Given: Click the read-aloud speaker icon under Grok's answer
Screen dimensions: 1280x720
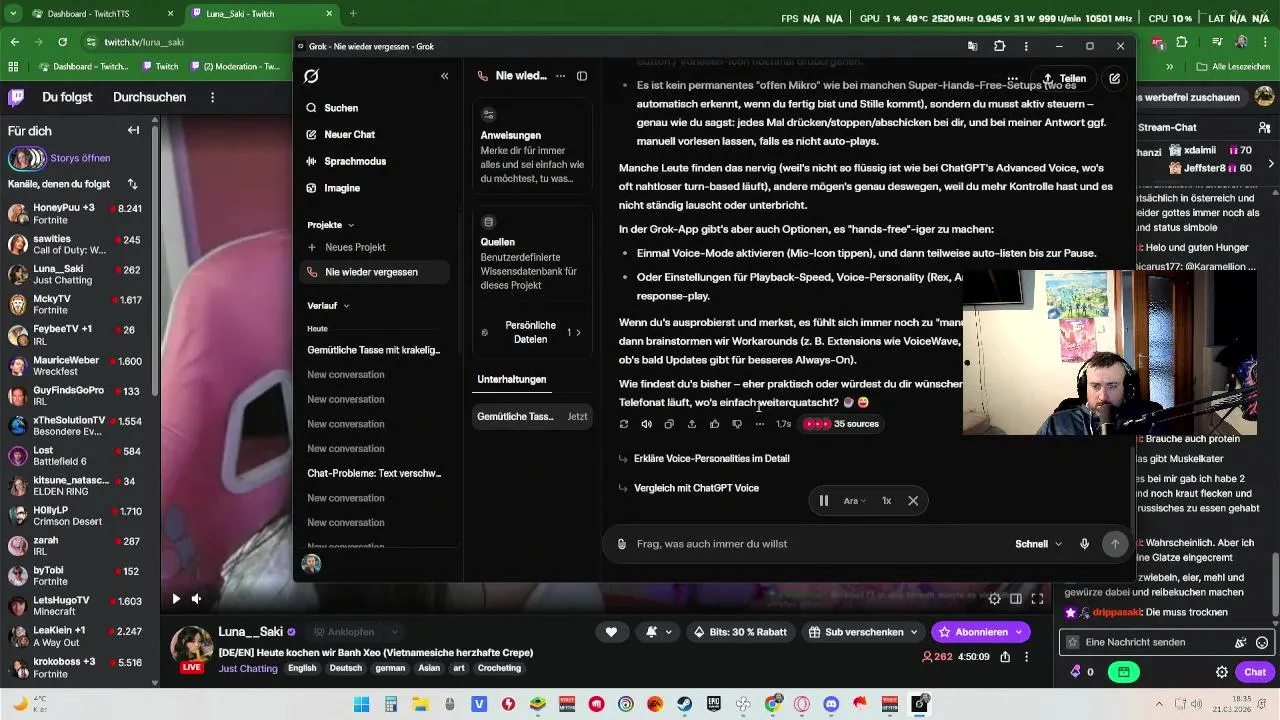Looking at the screenshot, I should click(x=646, y=424).
